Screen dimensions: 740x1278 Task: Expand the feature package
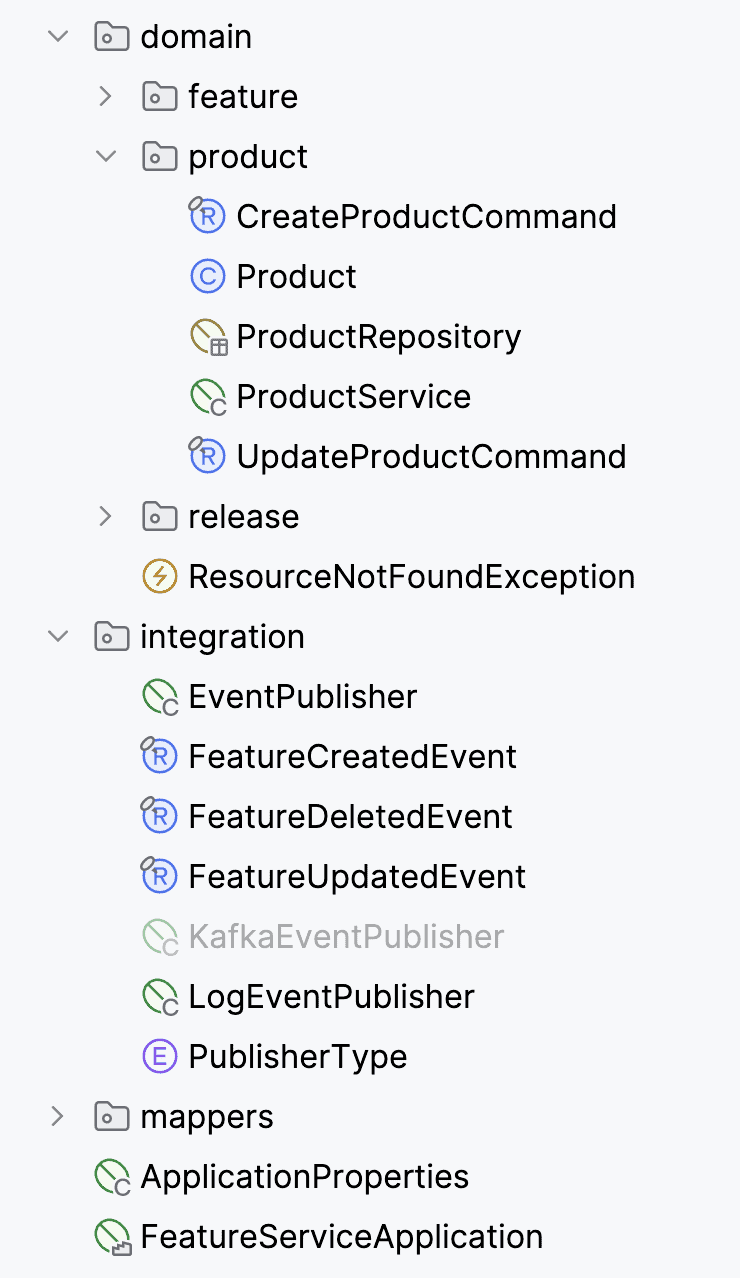point(106,97)
